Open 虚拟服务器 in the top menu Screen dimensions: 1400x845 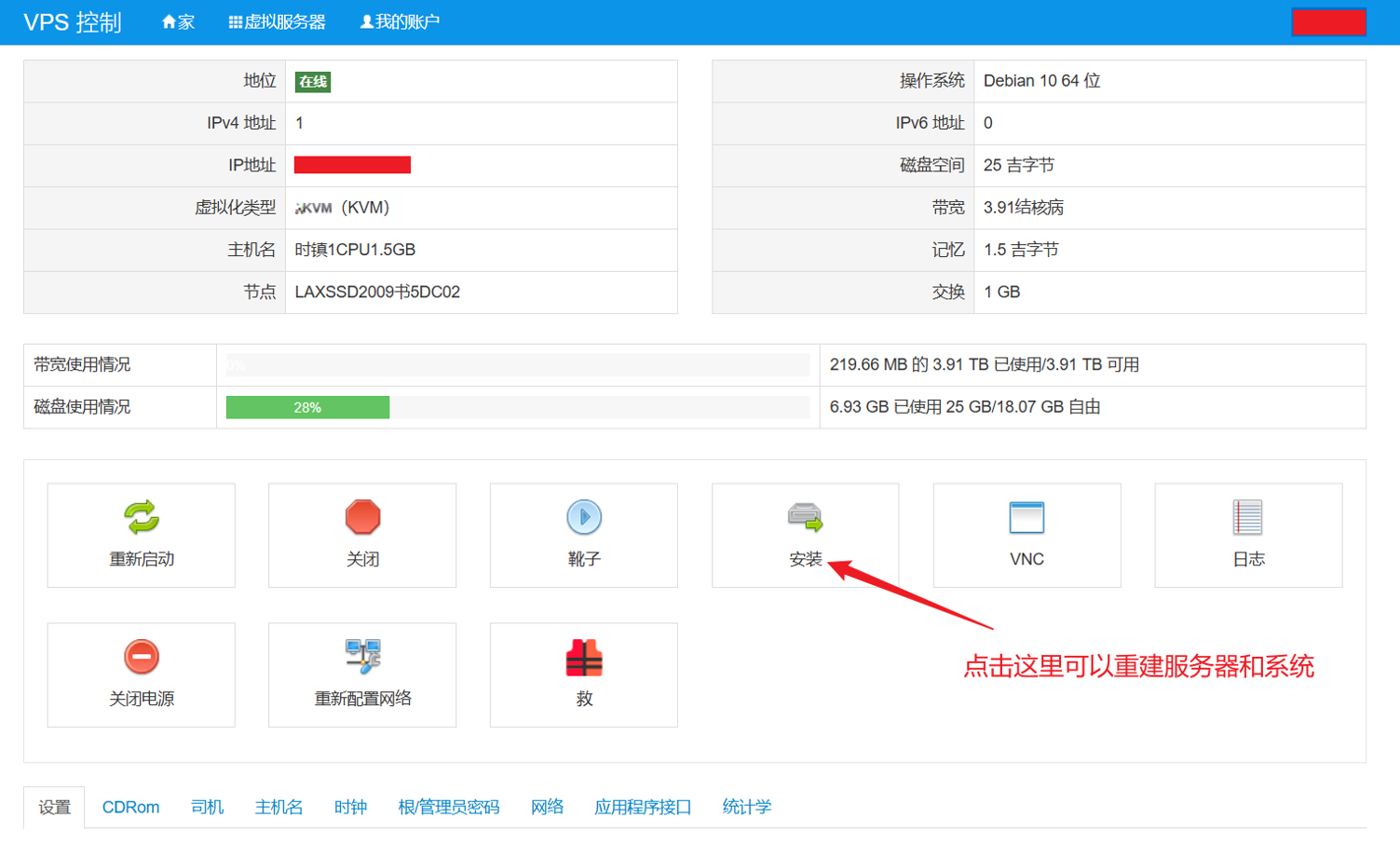click(278, 22)
